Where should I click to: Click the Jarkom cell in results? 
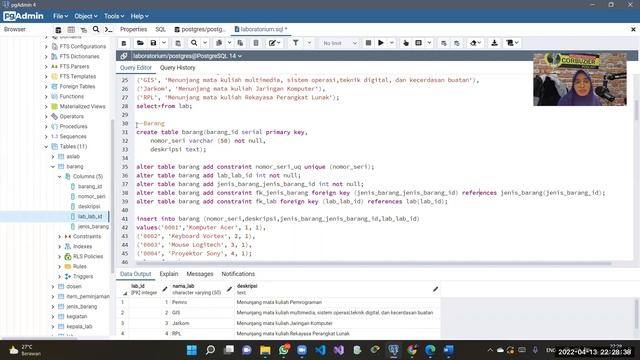(202, 323)
